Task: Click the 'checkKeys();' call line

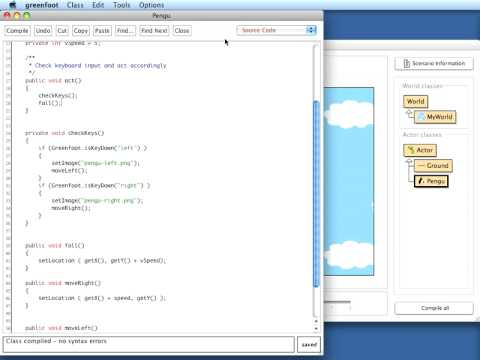Action: point(58,96)
